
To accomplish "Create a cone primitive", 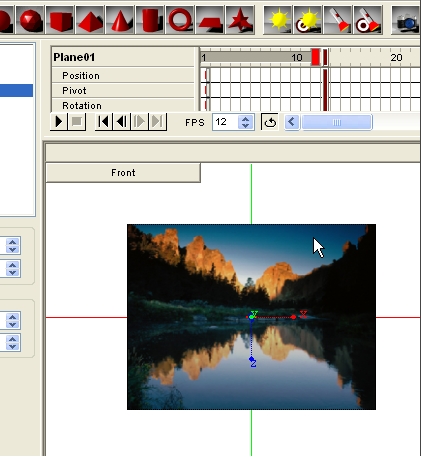I will [120, 20].
